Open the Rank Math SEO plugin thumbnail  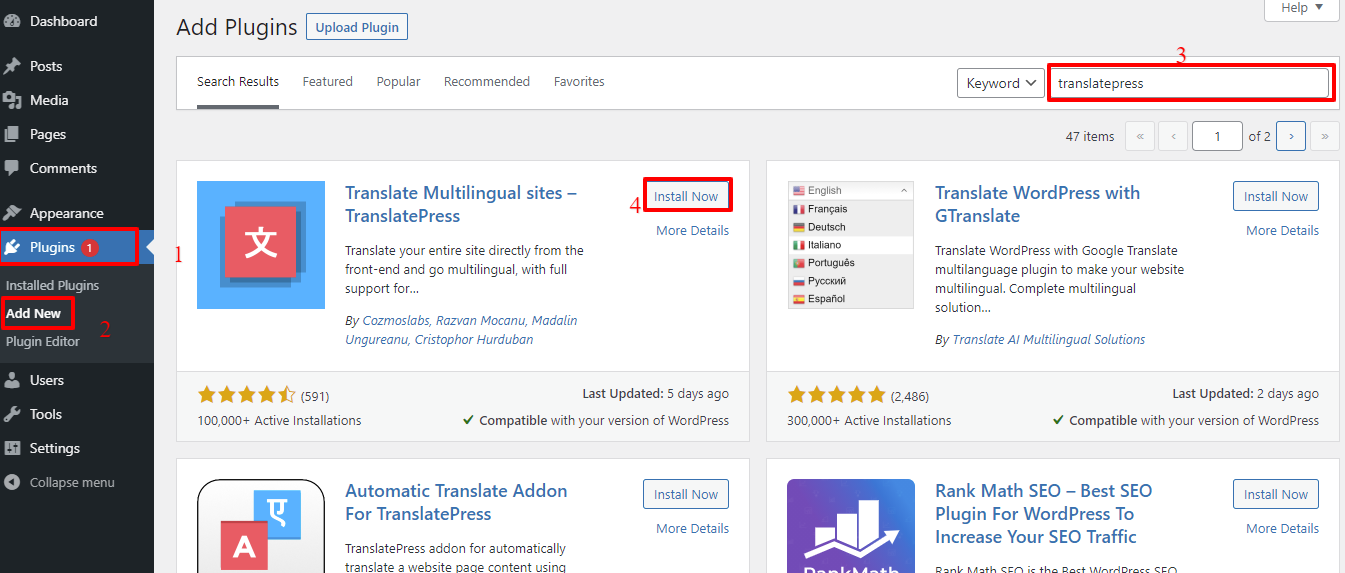click(x=851, y=526)
